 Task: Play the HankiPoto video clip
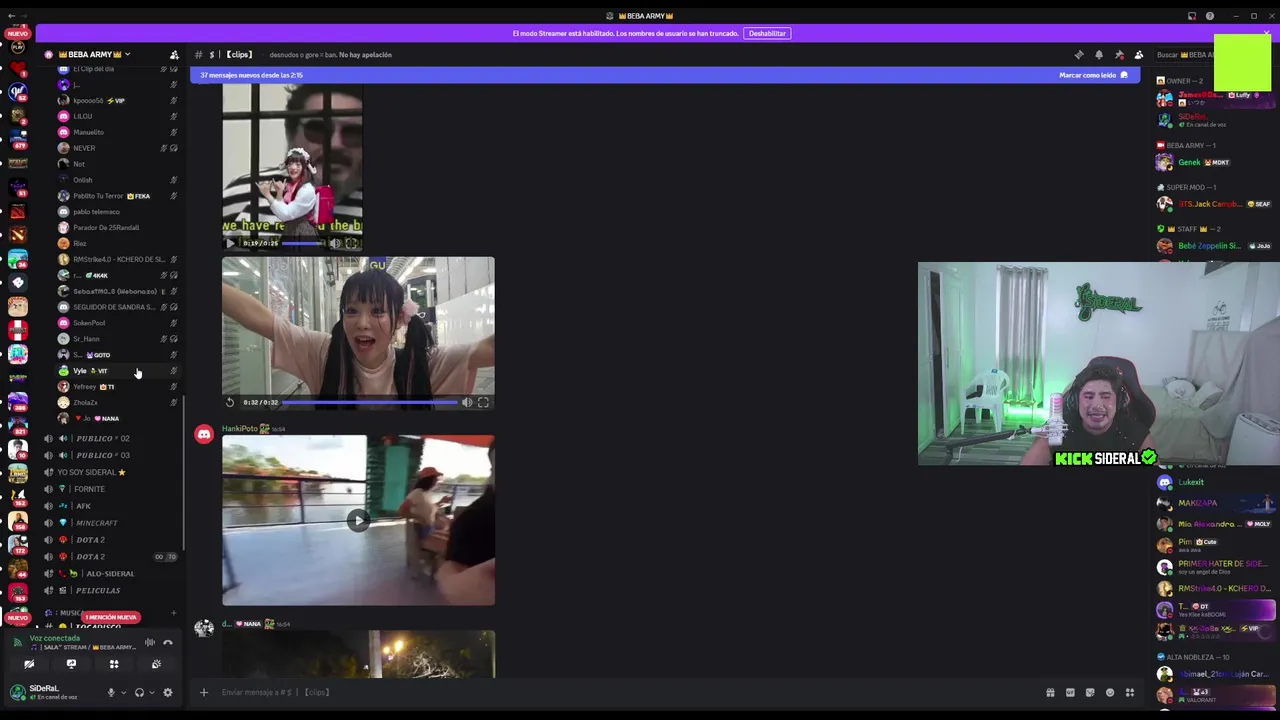coord(358,520)
